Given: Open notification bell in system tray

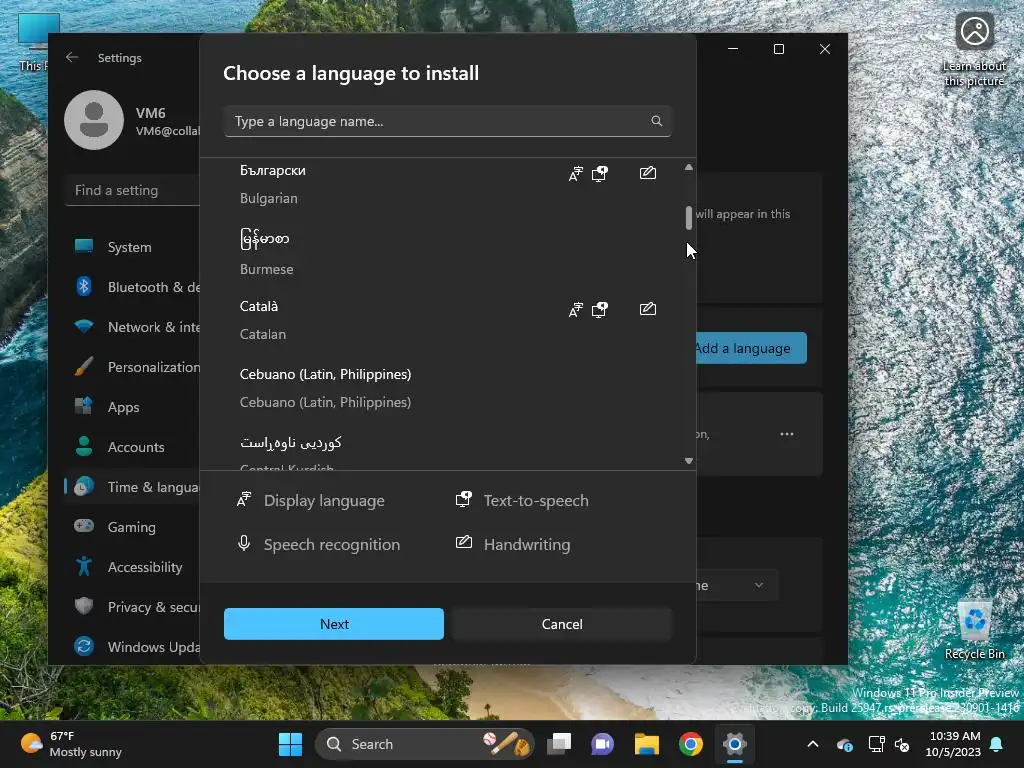Looking at the screenshot, I should [997, 744].
